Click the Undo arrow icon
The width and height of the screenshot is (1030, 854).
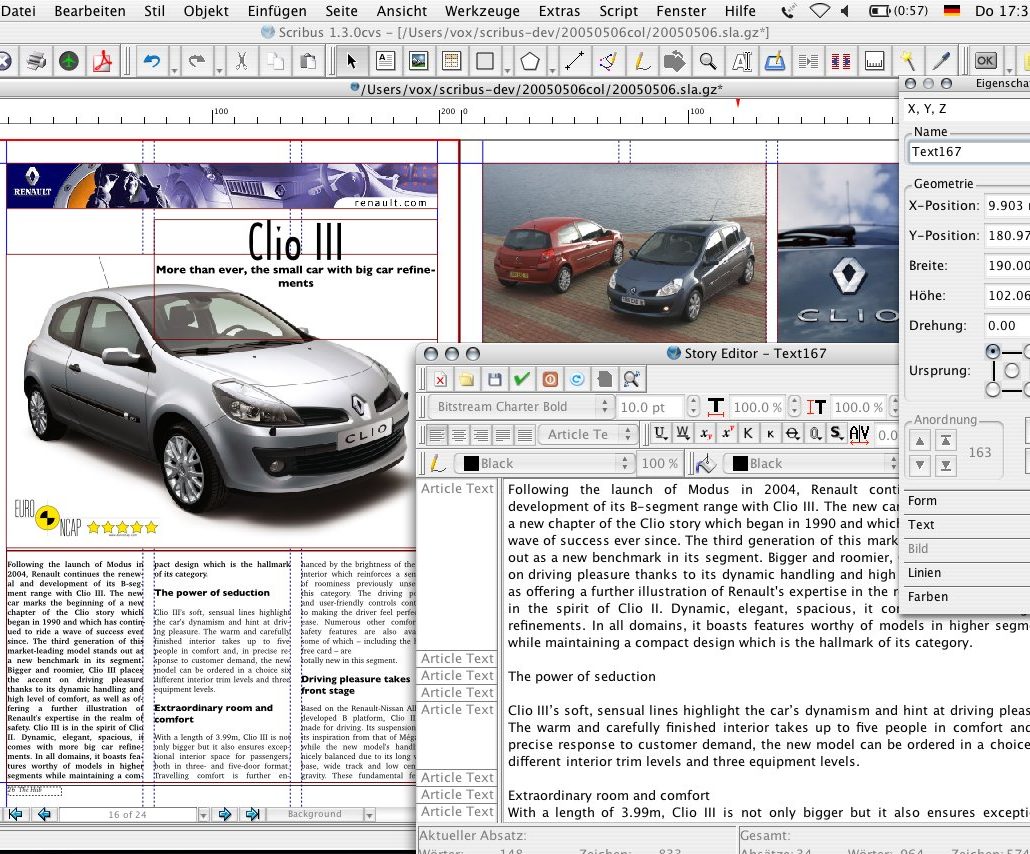152,61
